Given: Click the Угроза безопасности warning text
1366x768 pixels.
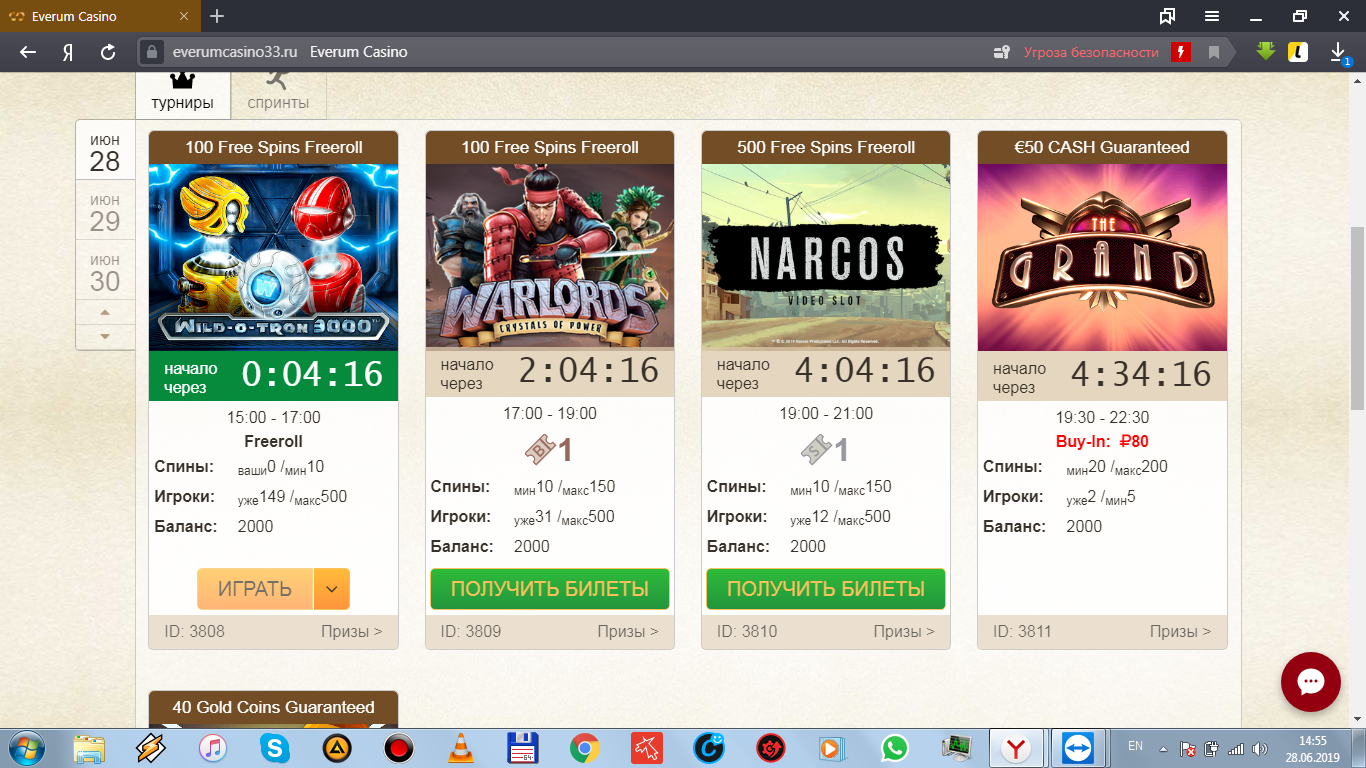Looking at the screenshot, I should click(x=1091, y=52).
